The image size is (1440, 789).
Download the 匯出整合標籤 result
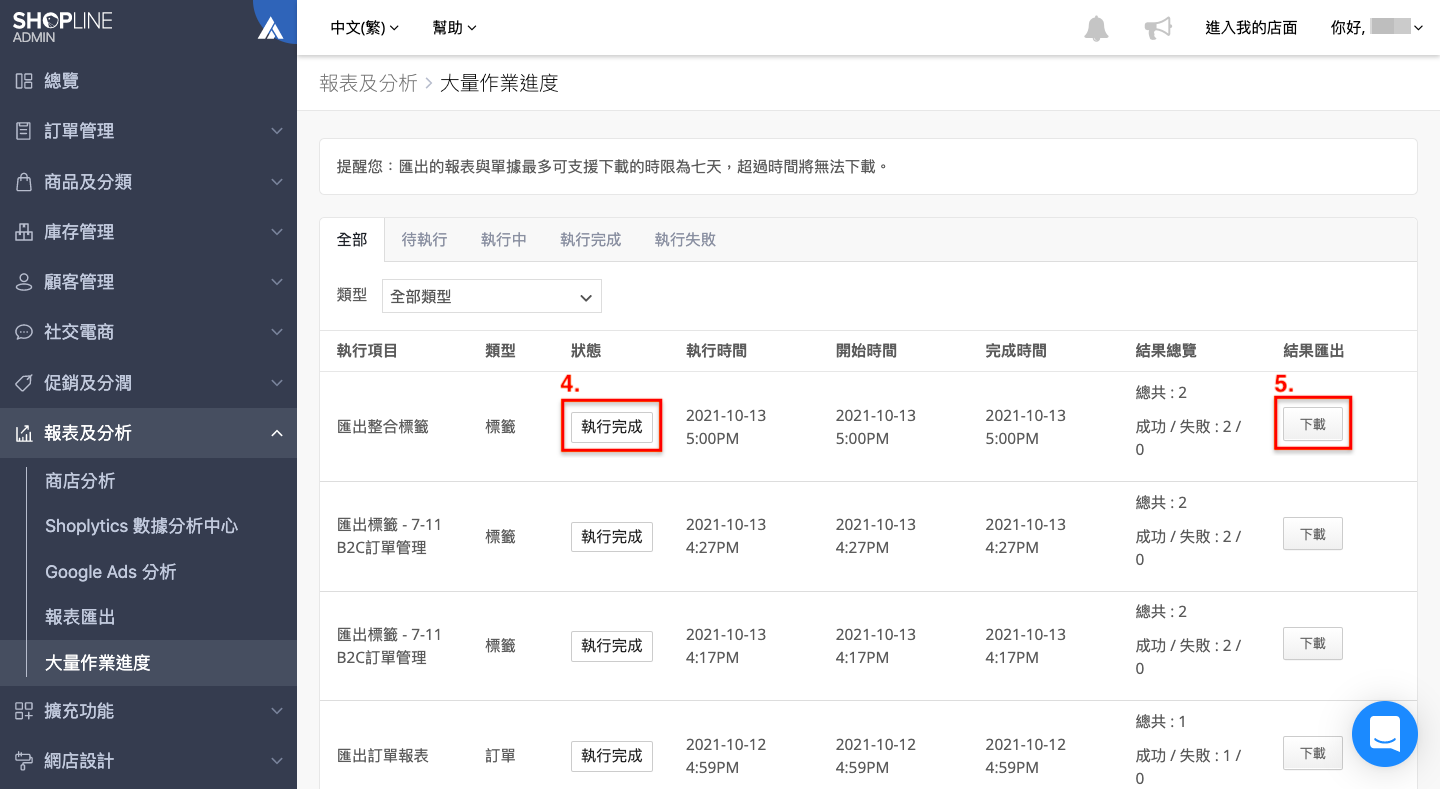1313,424
